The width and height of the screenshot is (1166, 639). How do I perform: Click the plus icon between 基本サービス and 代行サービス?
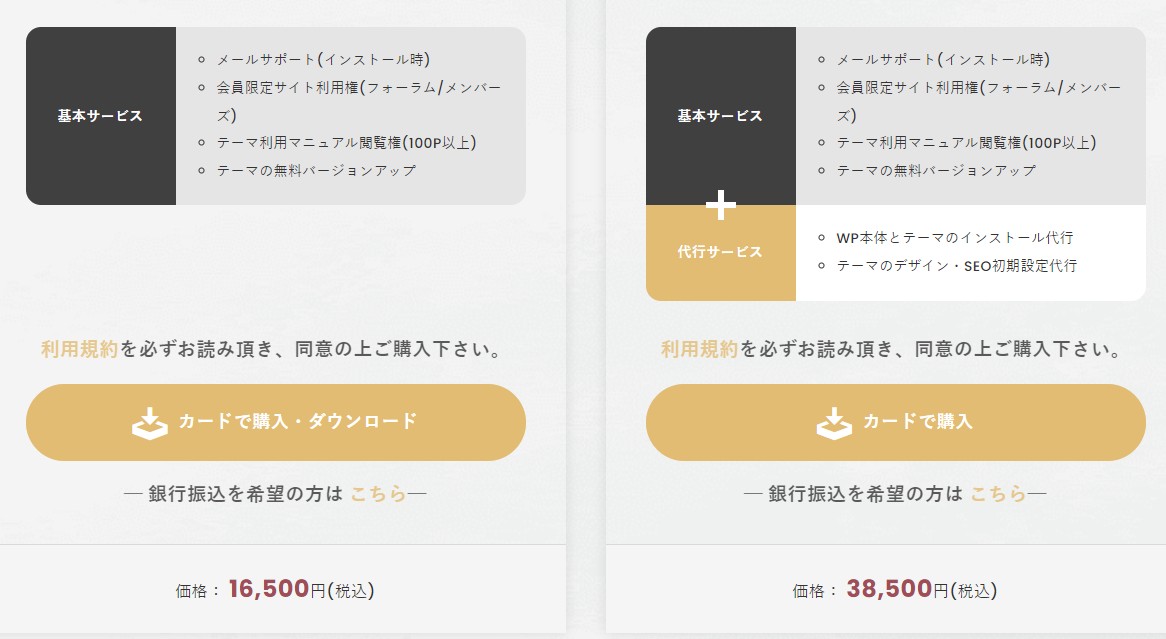point(720,204)
